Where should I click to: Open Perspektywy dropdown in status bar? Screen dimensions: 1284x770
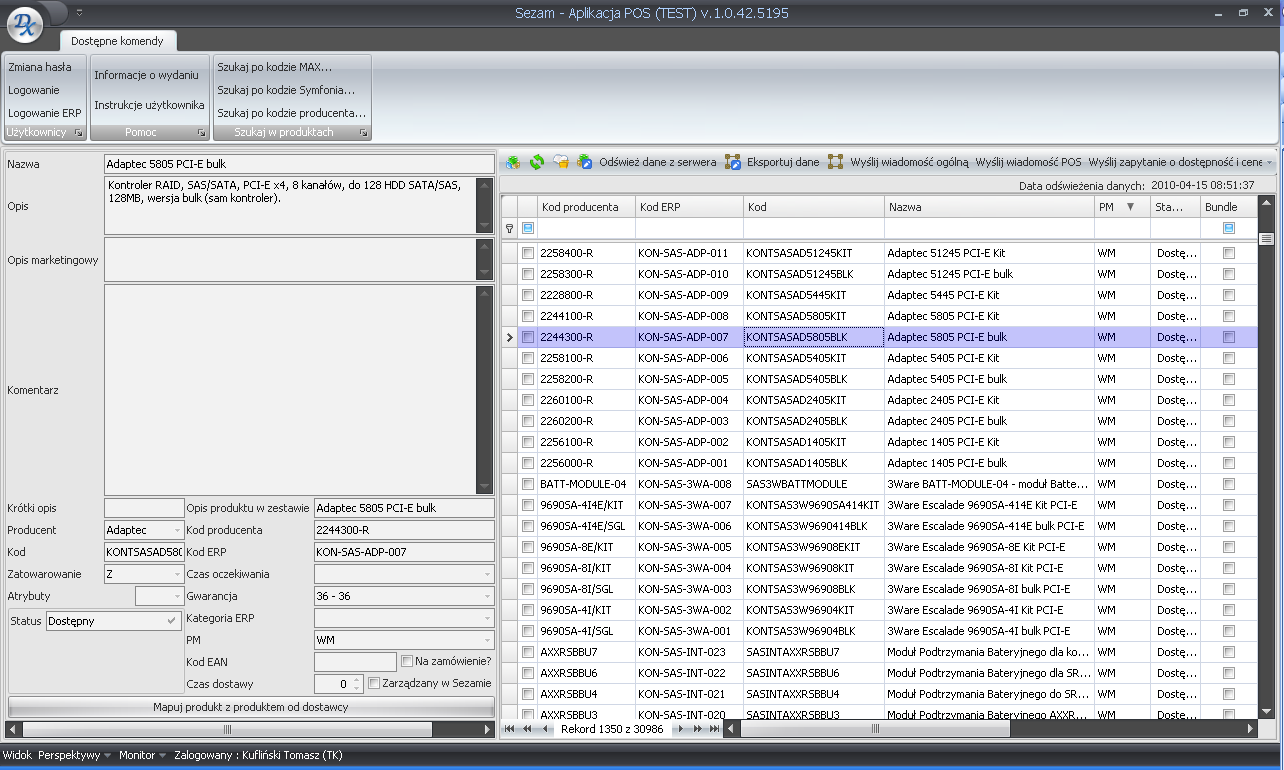[75, 755]
